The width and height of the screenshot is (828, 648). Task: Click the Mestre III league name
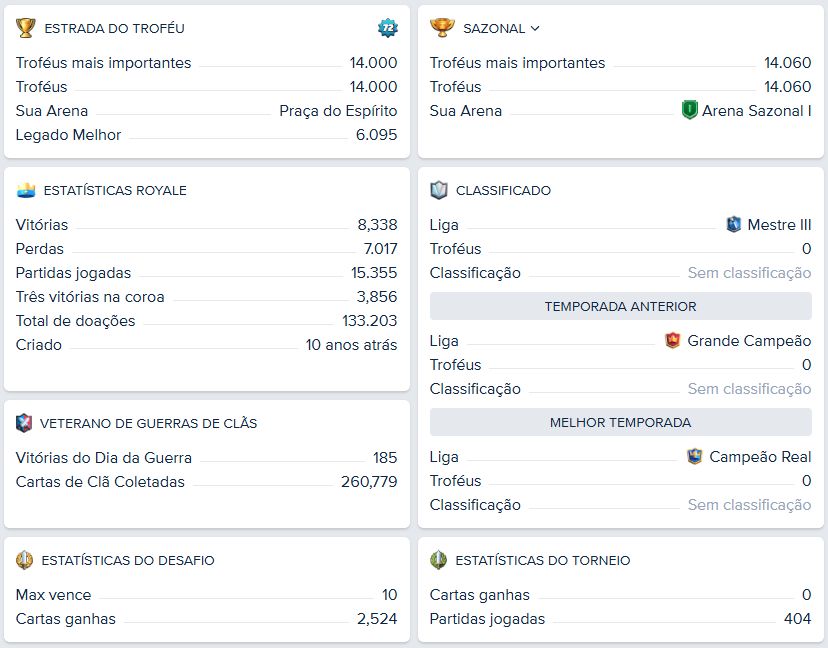(x=779, y=225)
